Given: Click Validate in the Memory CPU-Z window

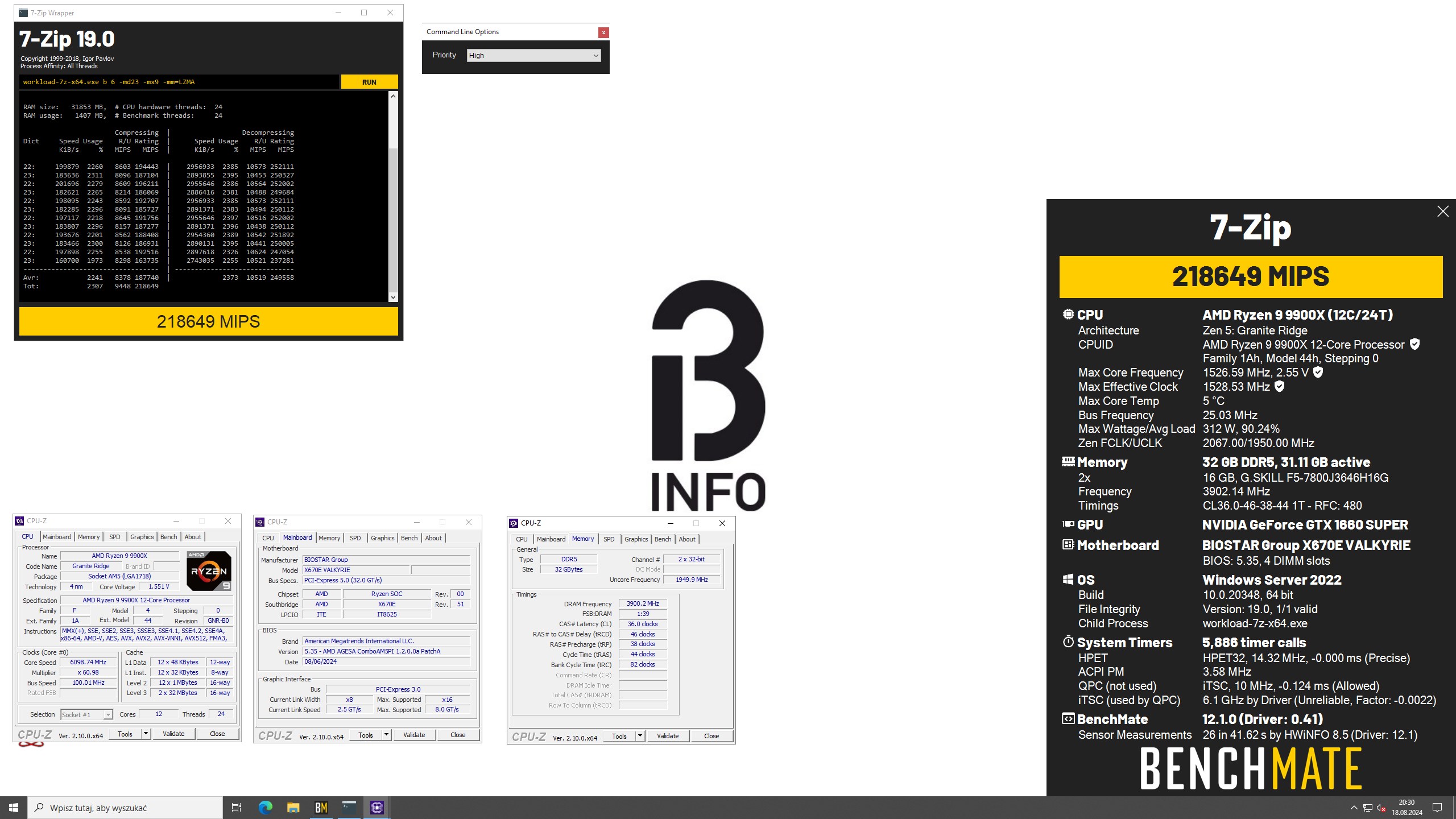Looking at the screenshot, I should coord(668,736).
